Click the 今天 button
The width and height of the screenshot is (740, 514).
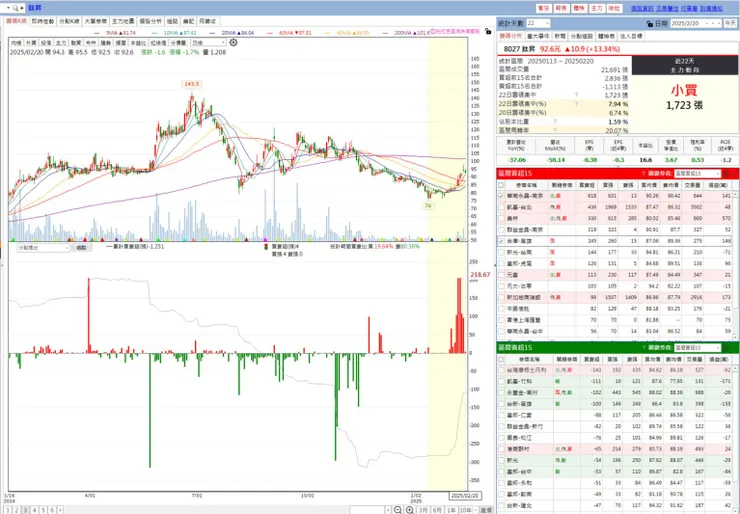[731, 23]
